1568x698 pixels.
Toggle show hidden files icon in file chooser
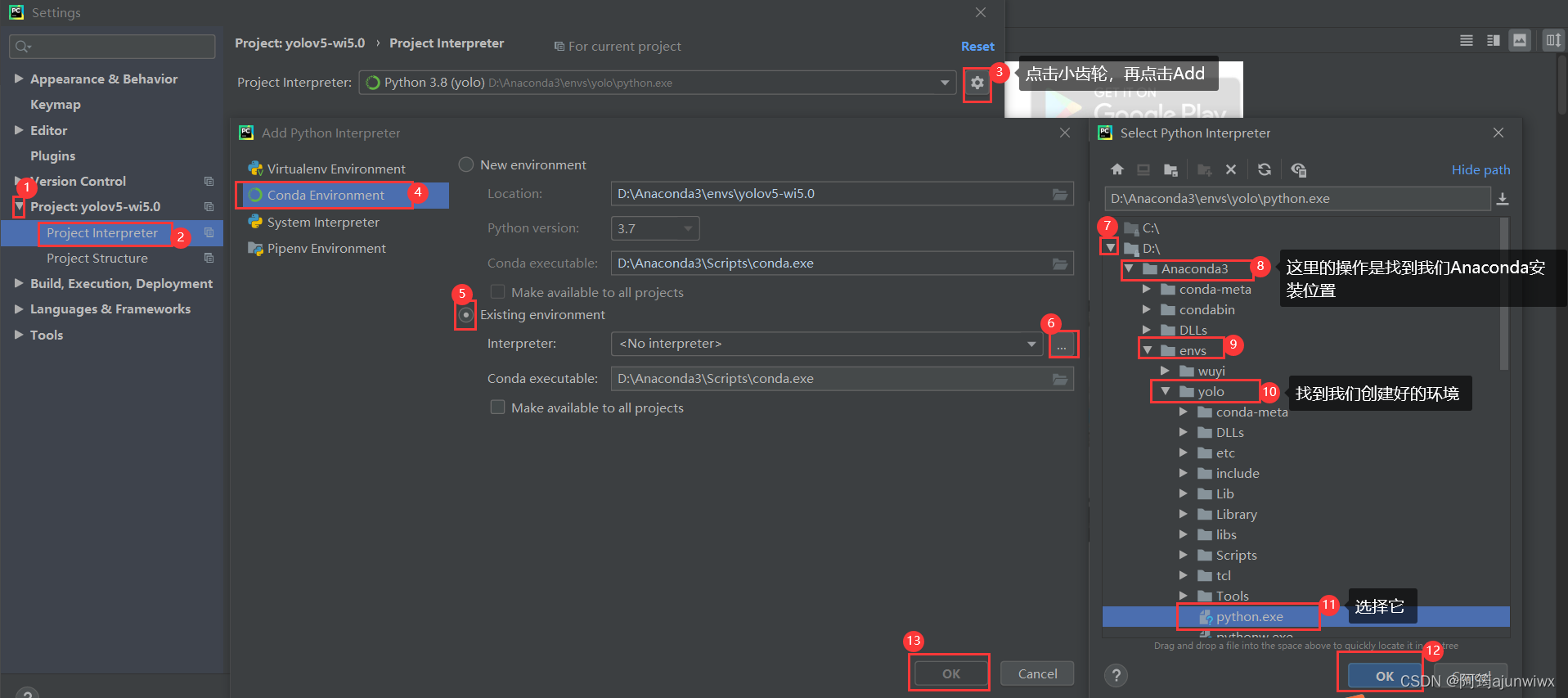(x=1298, y=169)
